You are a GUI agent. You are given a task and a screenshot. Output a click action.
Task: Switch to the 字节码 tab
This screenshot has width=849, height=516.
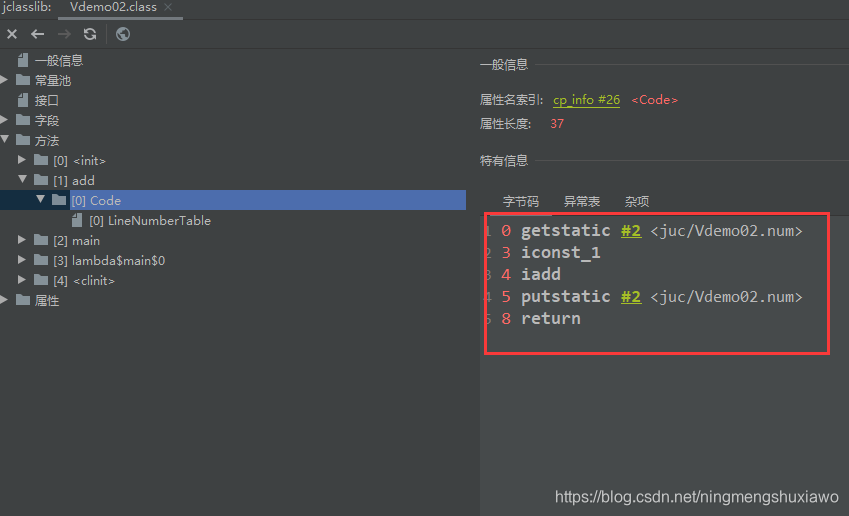tap(521, 202)
